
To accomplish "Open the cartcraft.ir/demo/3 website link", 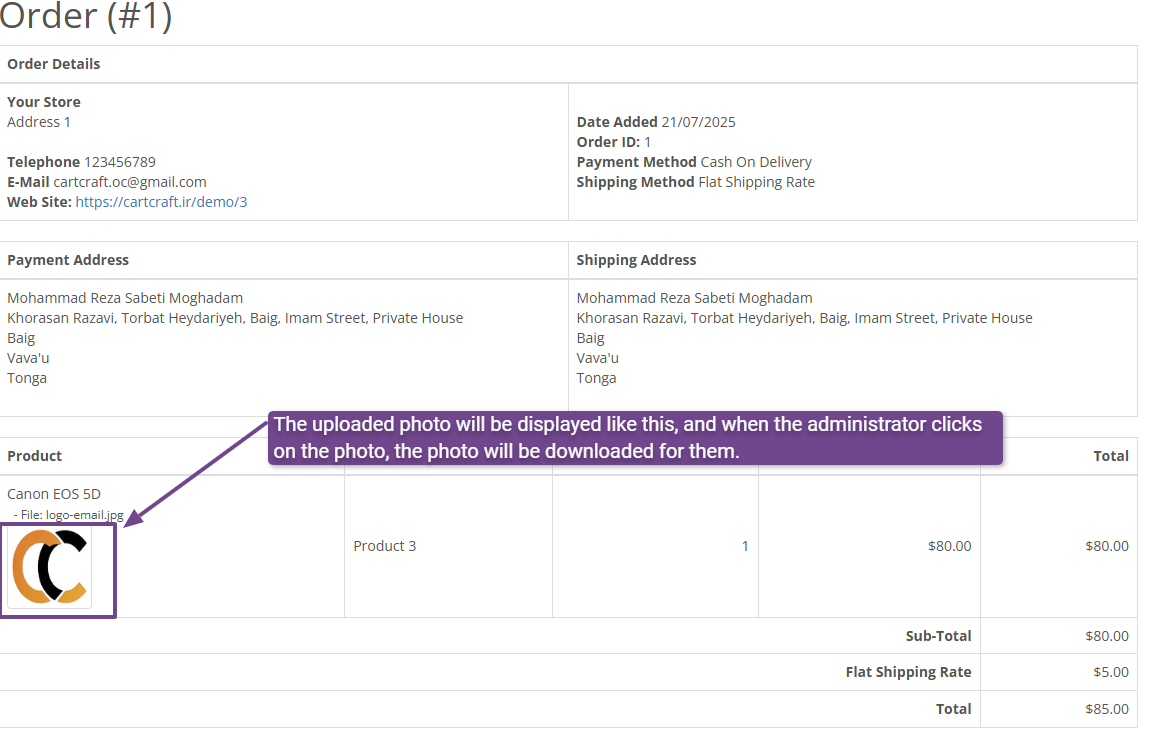I will tap(161, 202).
